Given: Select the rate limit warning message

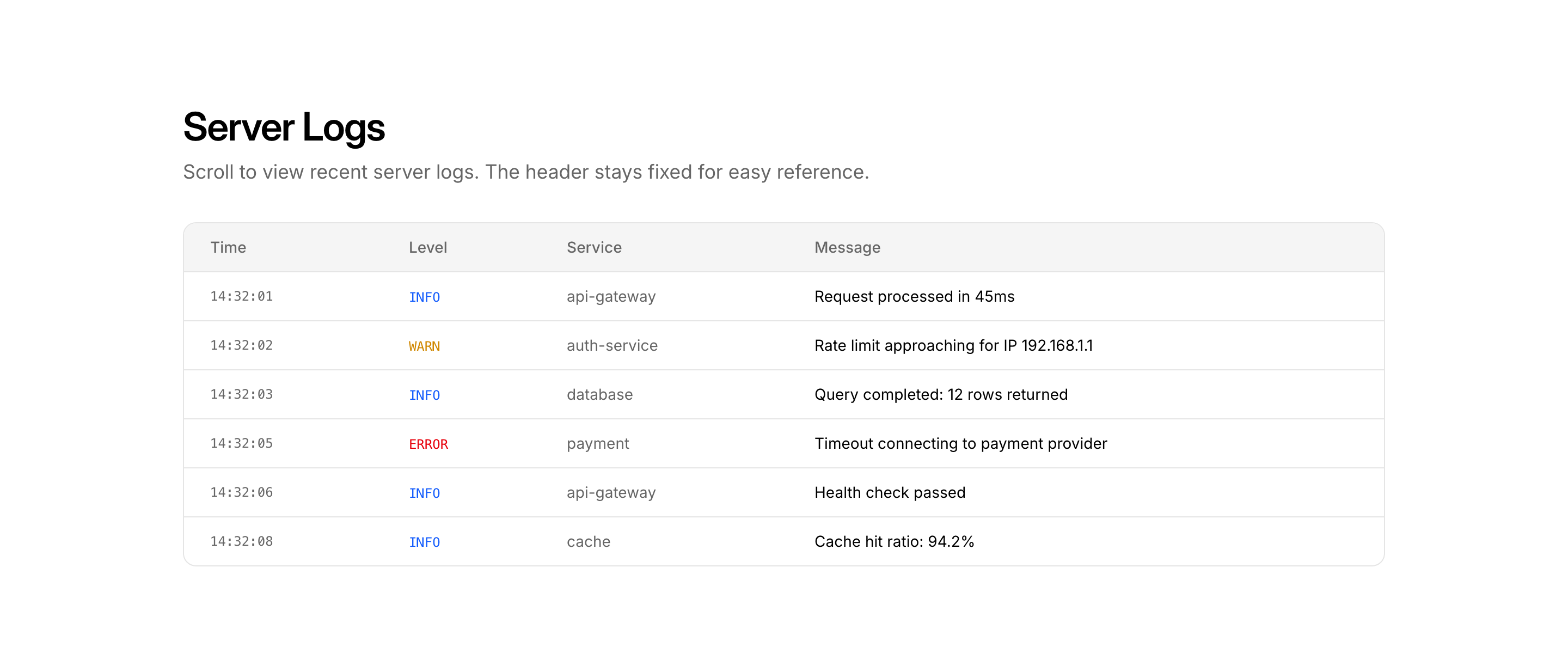Looking at the screenshot, I should click(x=953, y=345).
